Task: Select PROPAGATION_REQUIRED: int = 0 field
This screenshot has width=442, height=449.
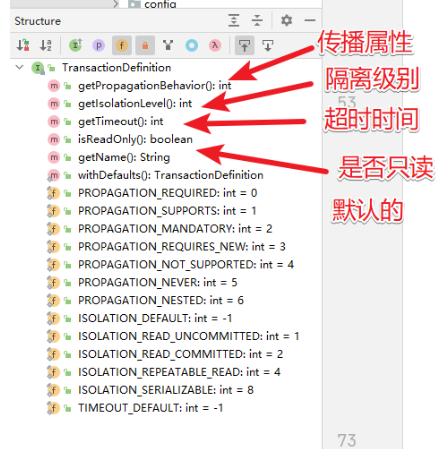Action: (x=168, y=193)
